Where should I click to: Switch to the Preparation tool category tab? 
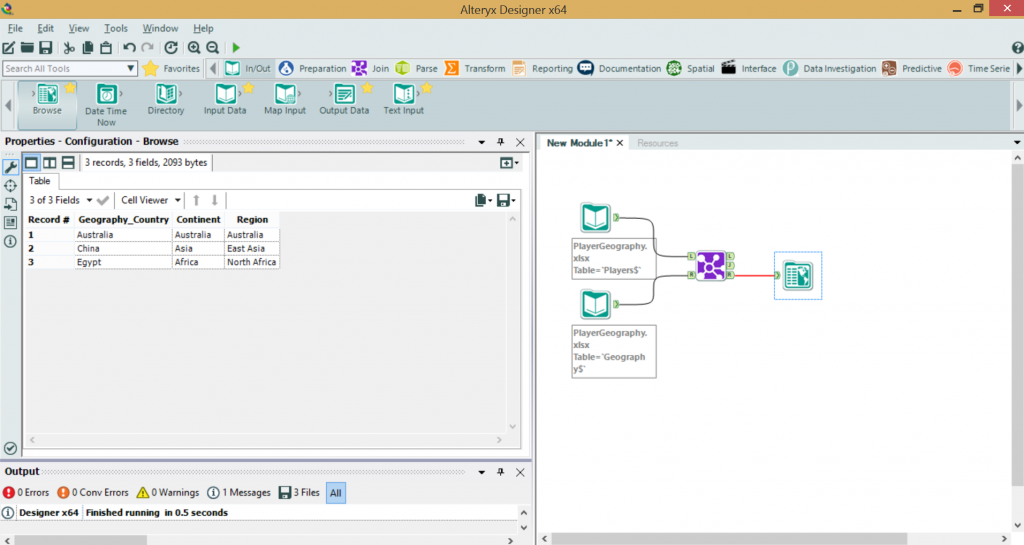[312, 69]
